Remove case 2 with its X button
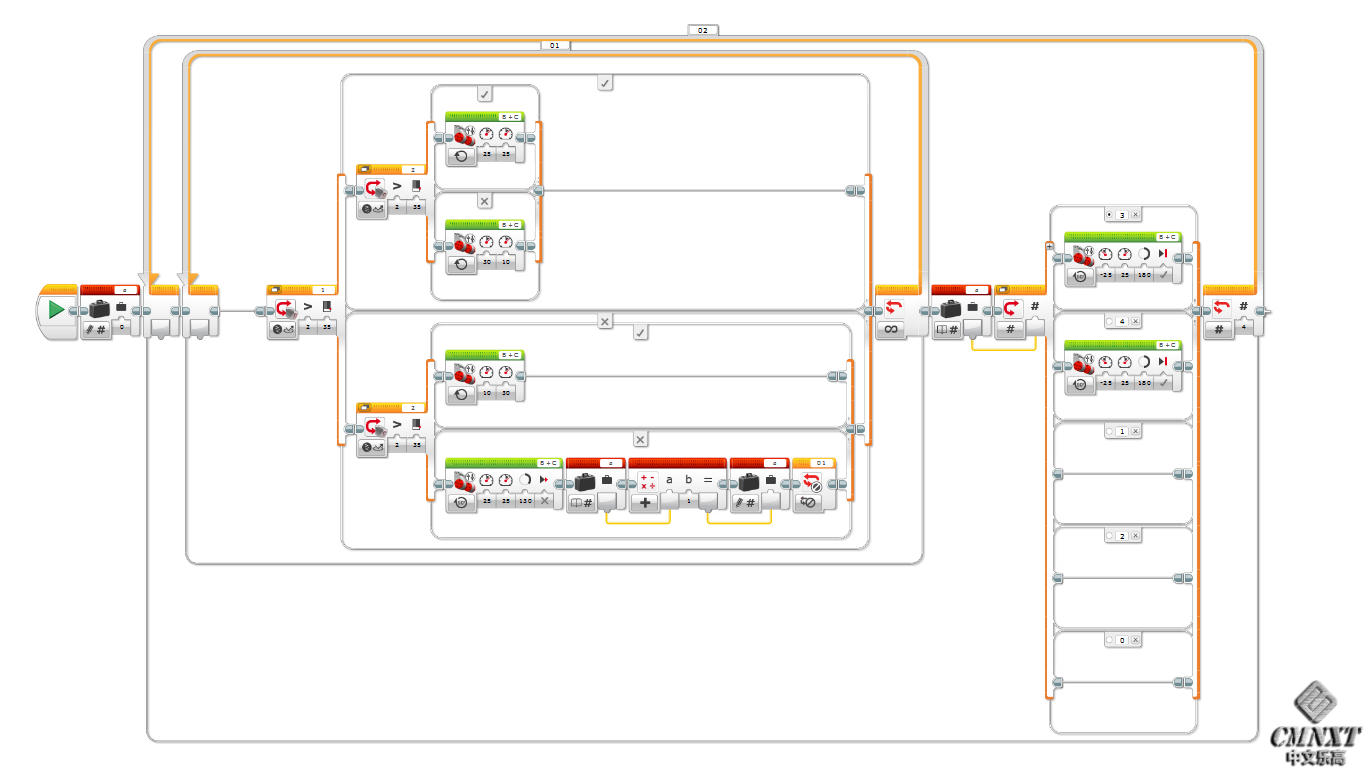Image resolution: width=1370 pixels, height=775 pixels. (x=1135, y=536)
